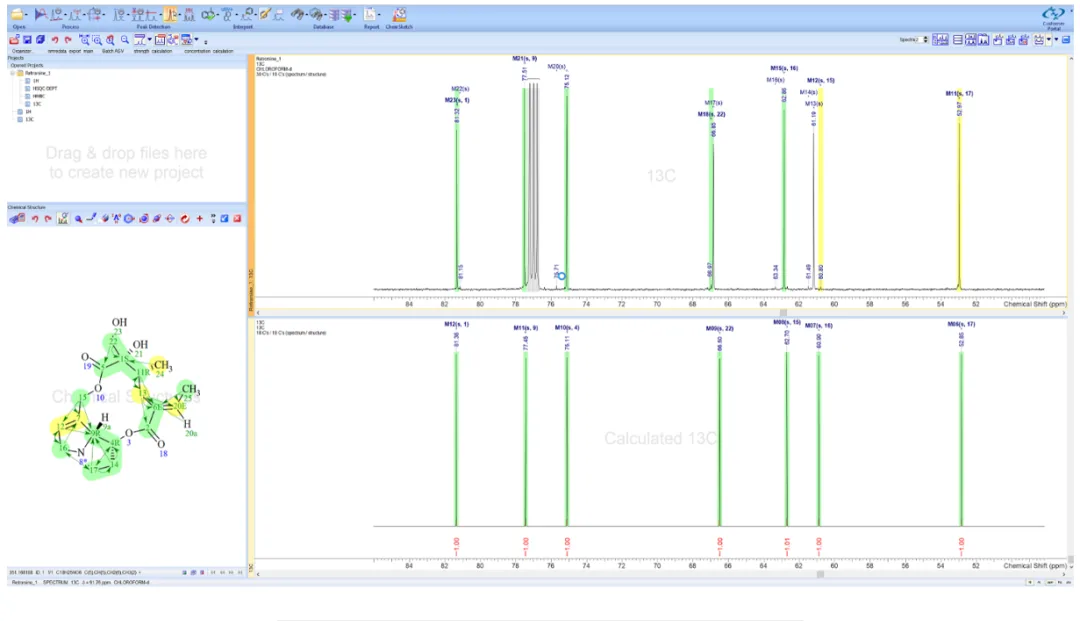Click the Report icon in the ribbon

click(370, 14)
